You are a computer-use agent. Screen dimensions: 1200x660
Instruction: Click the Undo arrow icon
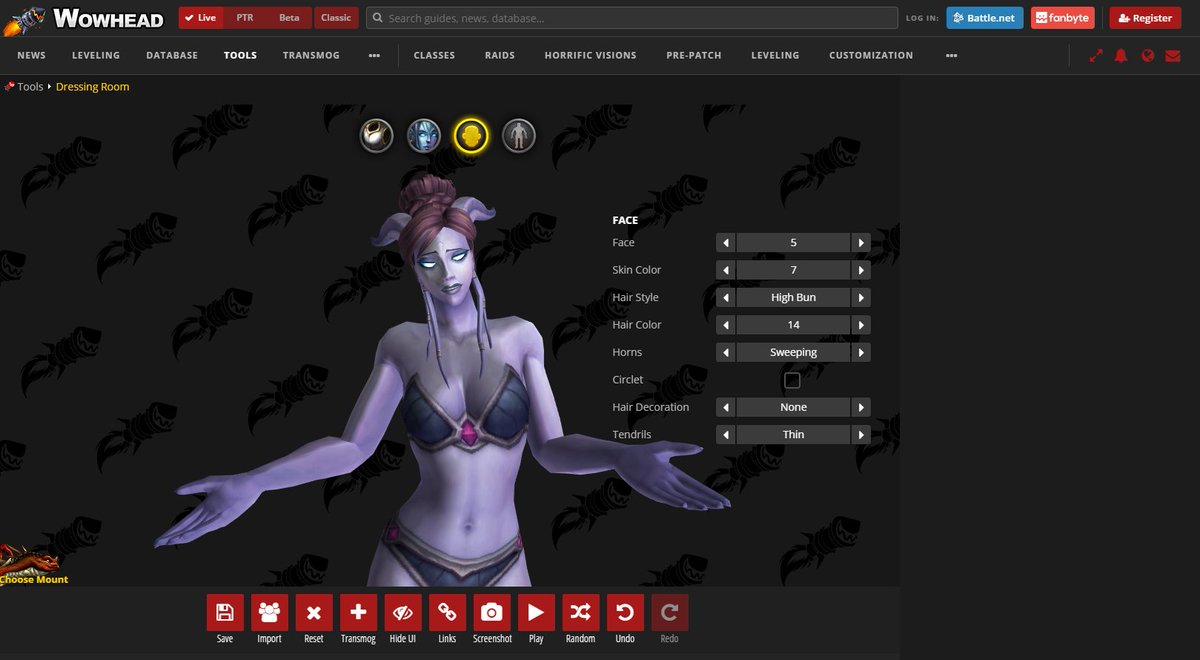[x=625, y=613]
